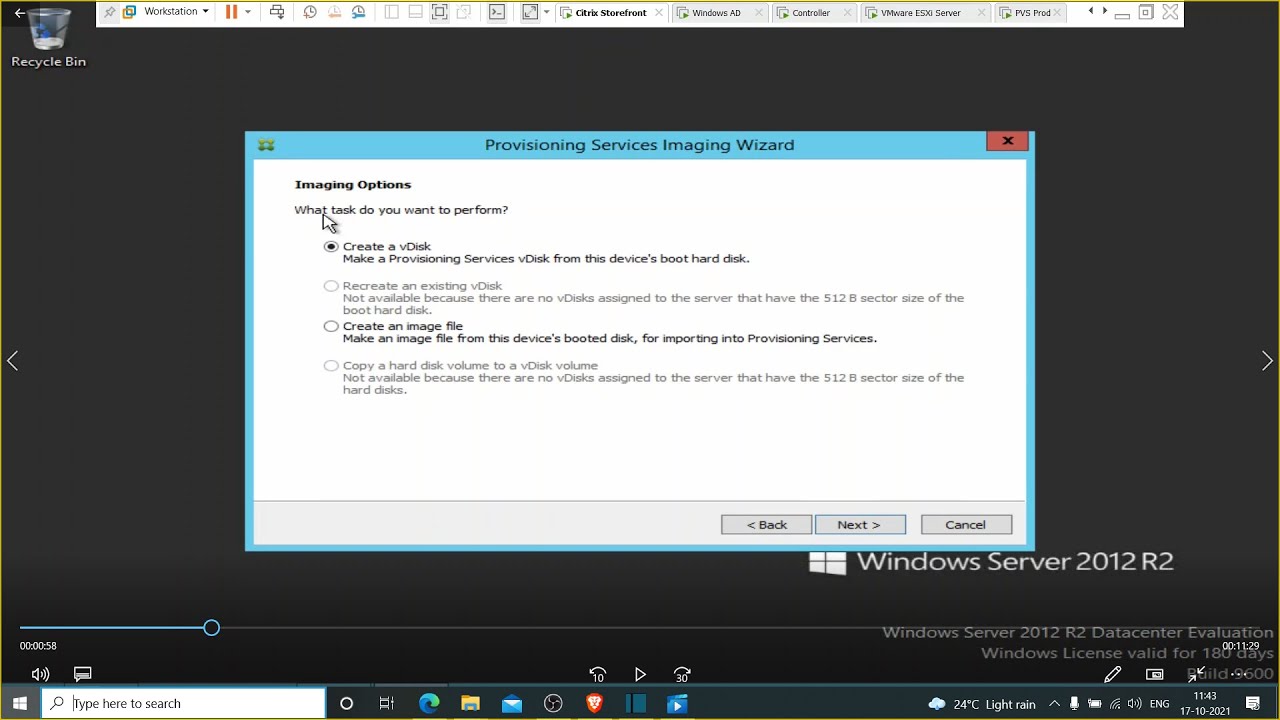This screenshot has width=1280, height=720.
Task: Click the ENG language indicator
Action: point(1159,704)
